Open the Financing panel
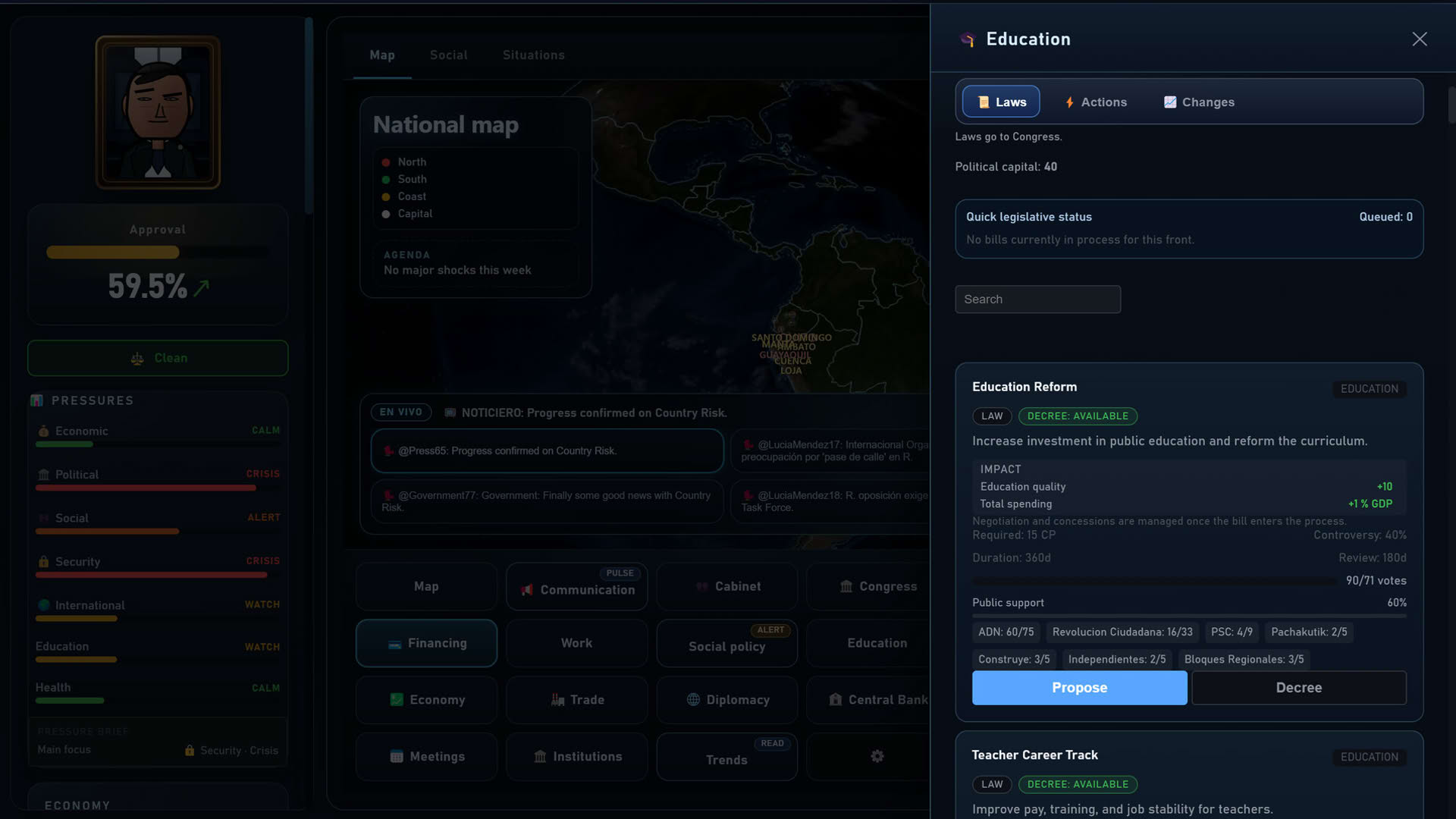 [426, 643]
